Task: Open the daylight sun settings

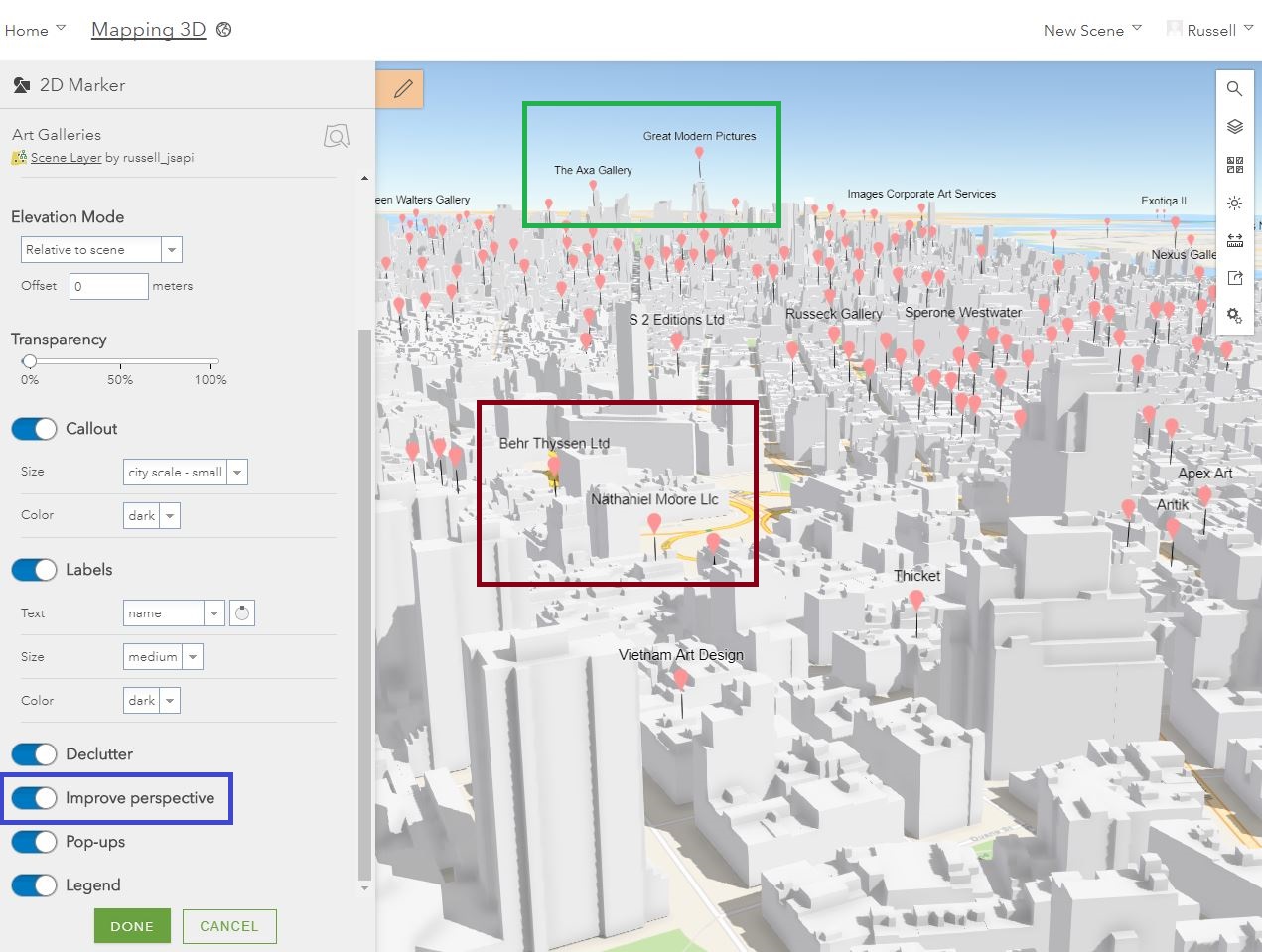Action: [x=1234, y=203]
